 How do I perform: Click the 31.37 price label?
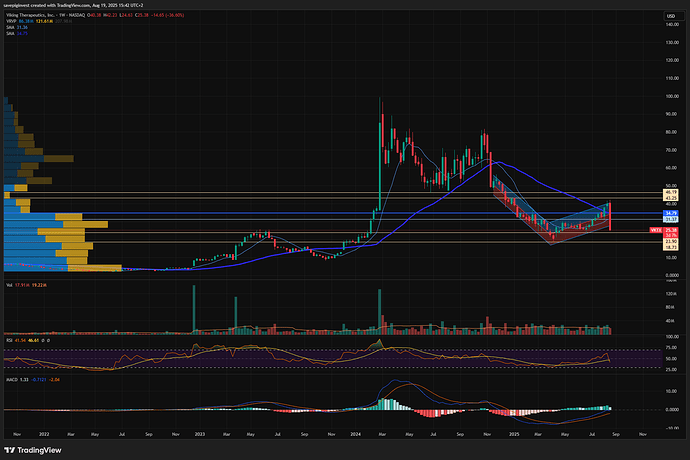click(x=671, y=219)
